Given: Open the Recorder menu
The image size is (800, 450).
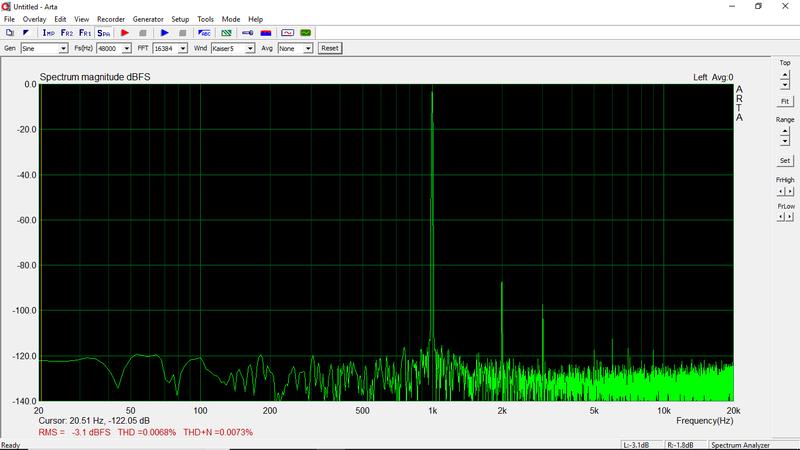Looking at the screenshot, I should click(x=110, y=19).
